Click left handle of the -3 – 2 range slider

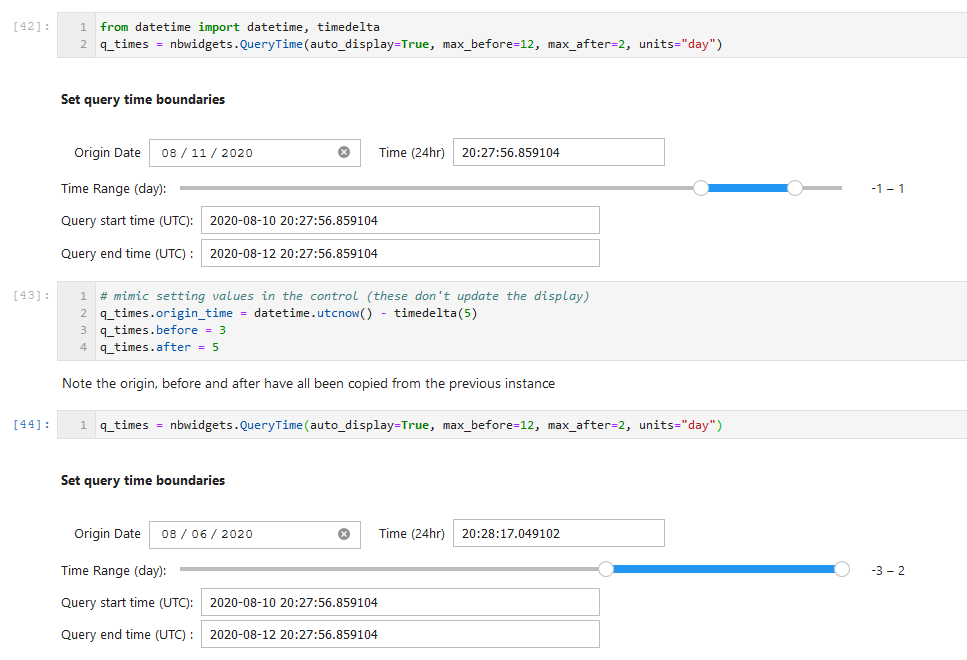pos(606,569)
